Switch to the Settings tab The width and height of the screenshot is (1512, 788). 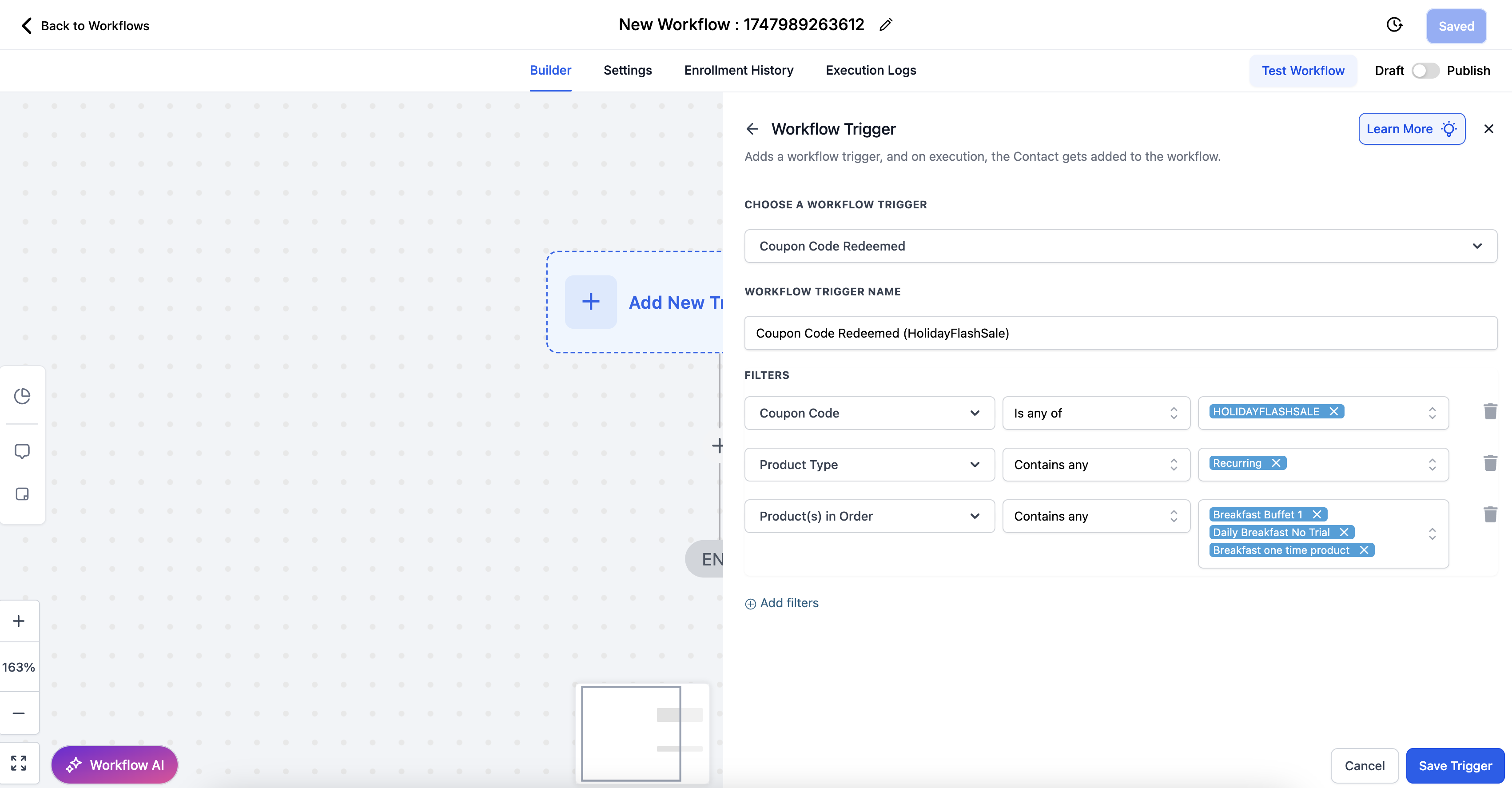pyautogui.click(x=628, y=71)
